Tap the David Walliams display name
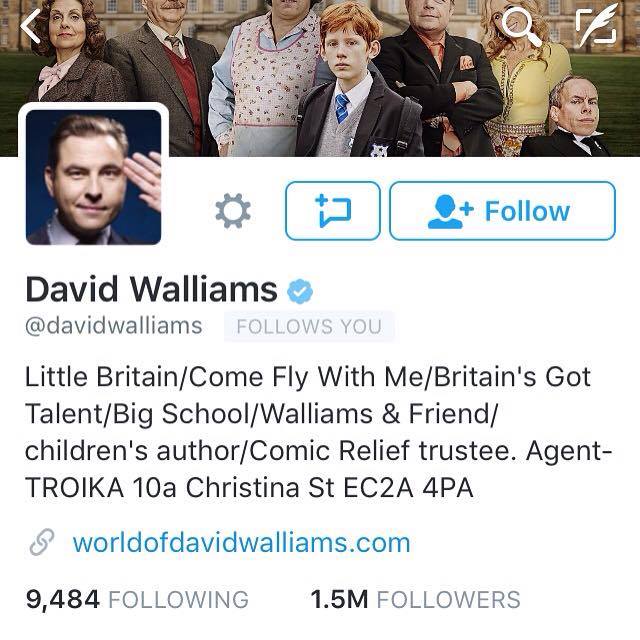The width and height of the screenshot is (640, 640). click(151, 289)
